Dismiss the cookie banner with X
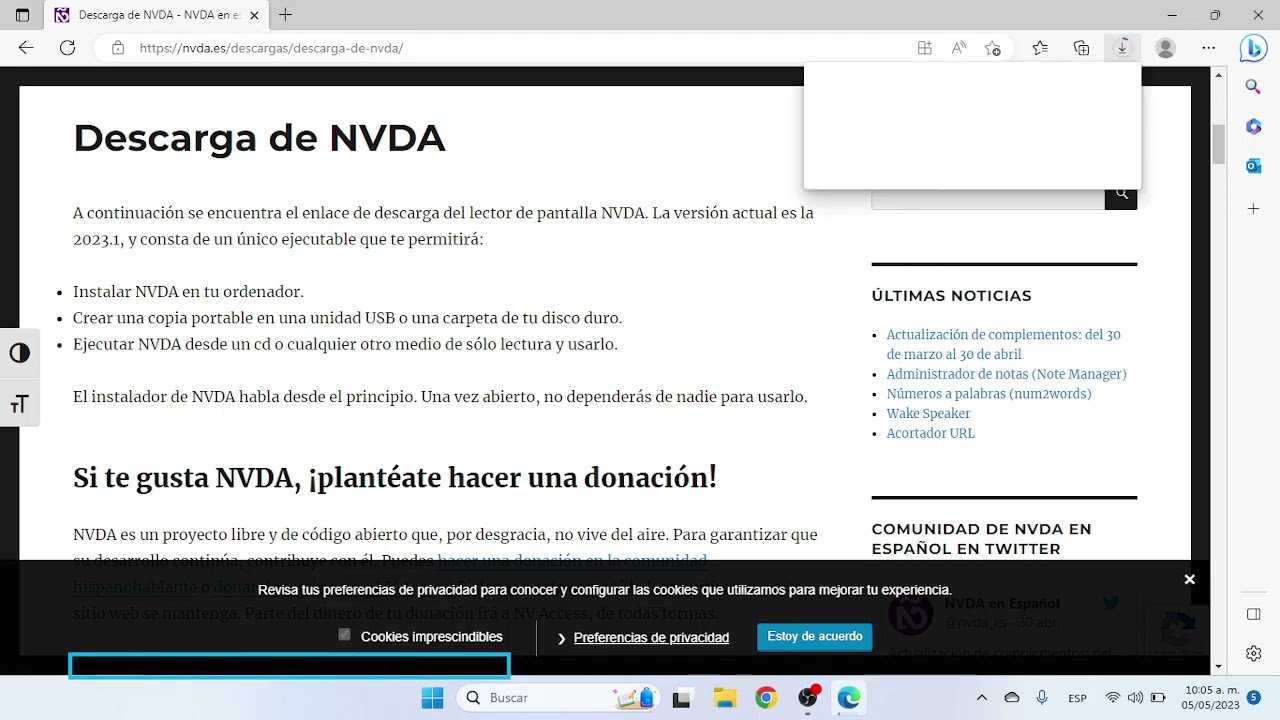 1189,579
